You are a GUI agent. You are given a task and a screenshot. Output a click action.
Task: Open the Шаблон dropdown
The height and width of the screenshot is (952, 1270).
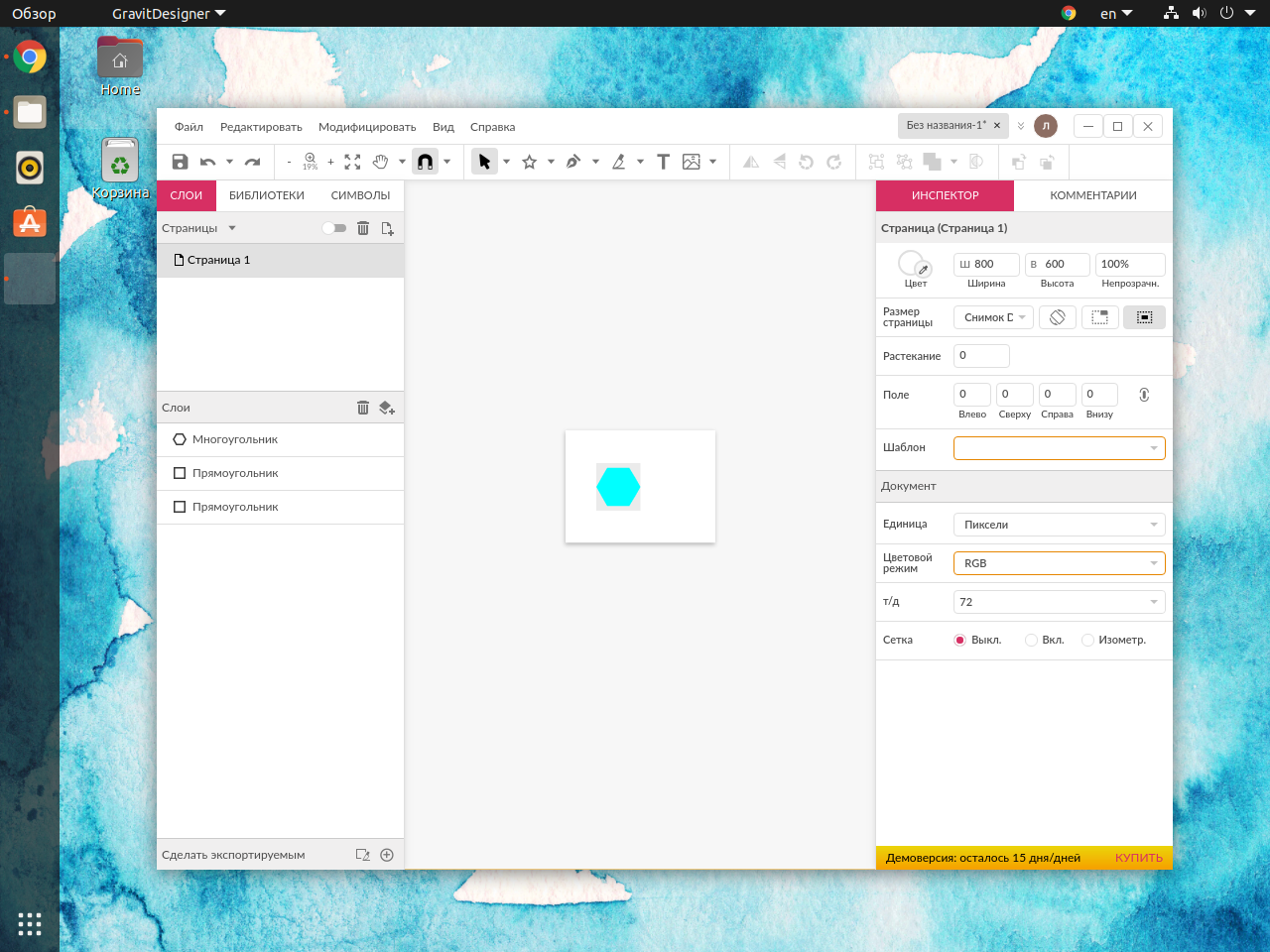(x=1059, y=447)
